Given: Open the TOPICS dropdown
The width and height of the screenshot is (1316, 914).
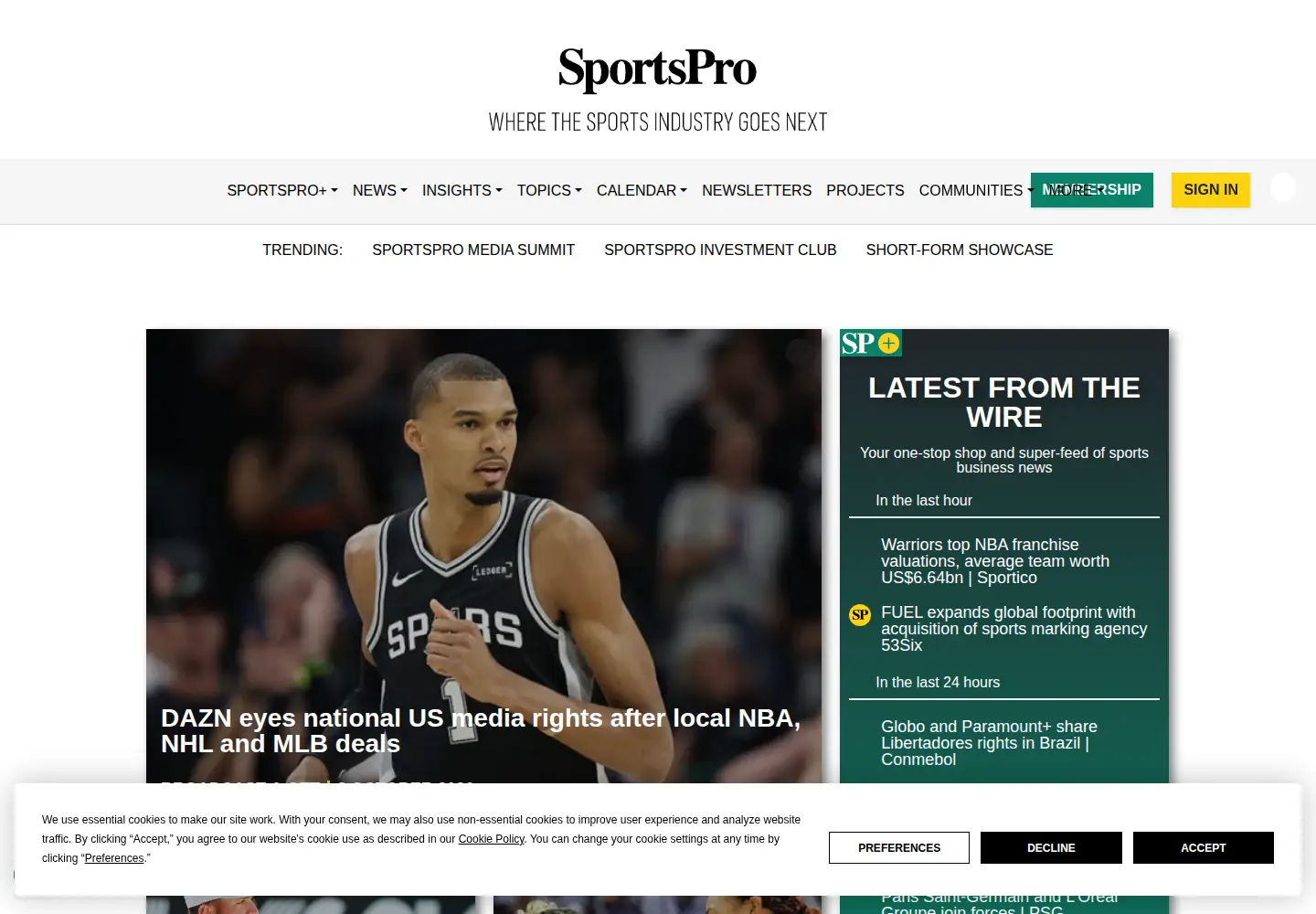Looking at the screenshot, I should coord(549,190).
